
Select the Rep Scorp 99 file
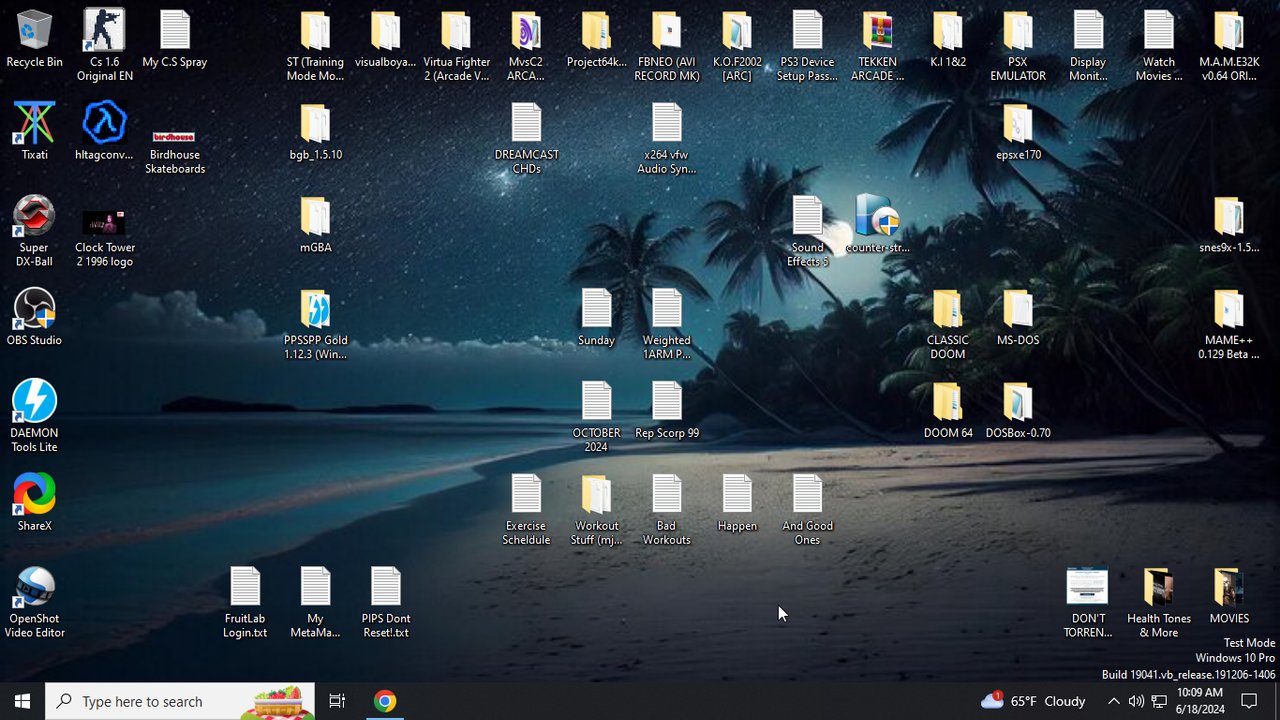pyautogui.click(x=667, y=410)
